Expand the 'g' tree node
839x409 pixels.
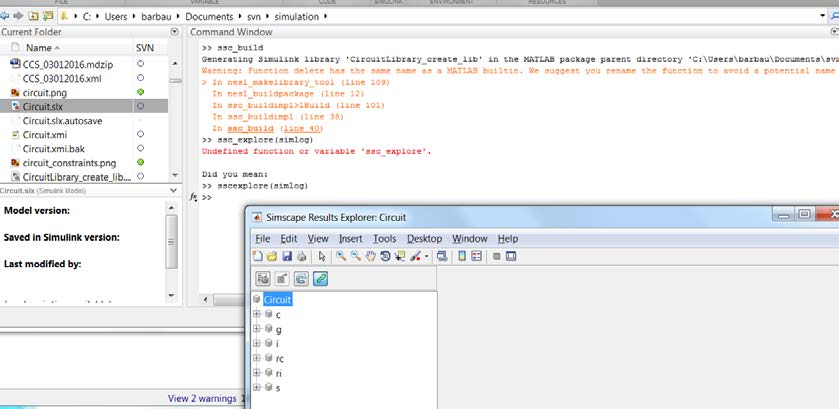(x=257, y=329)
